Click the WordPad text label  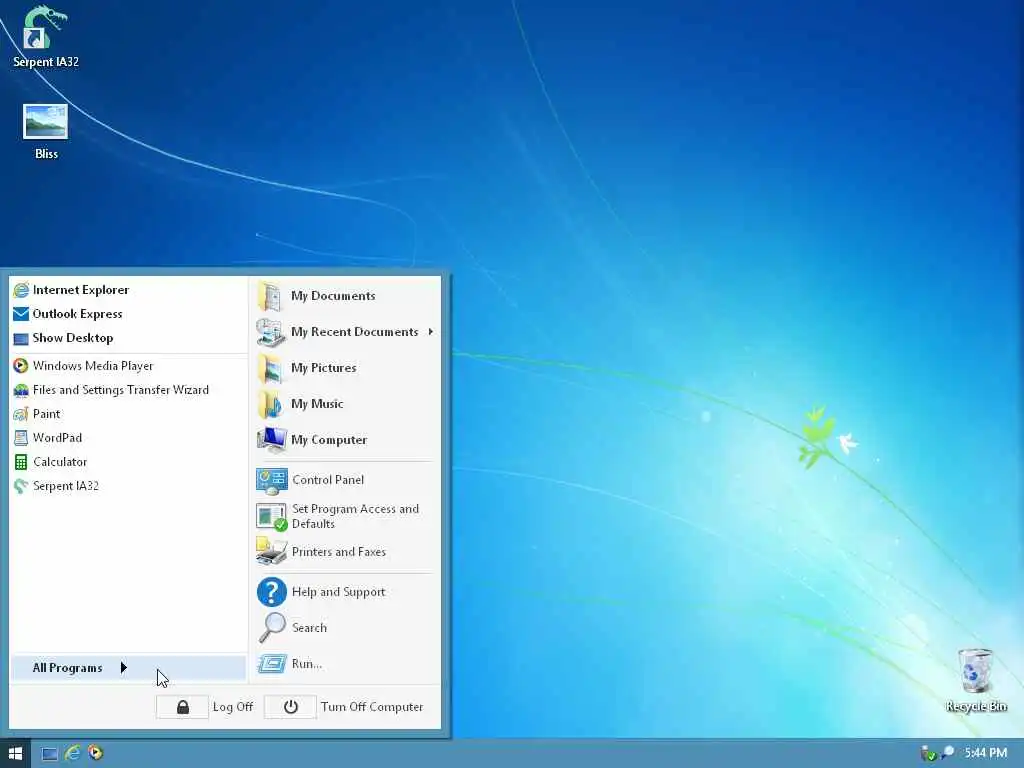tap(57, 438)
